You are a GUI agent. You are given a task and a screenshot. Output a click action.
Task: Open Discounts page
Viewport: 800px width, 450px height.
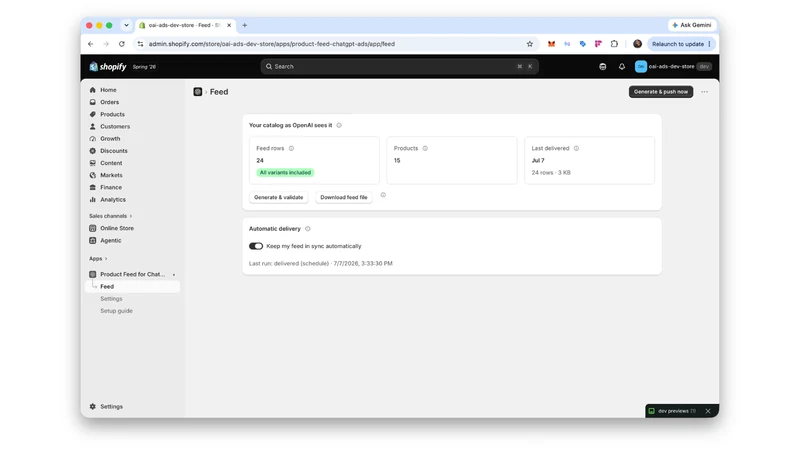coord(114,151)
